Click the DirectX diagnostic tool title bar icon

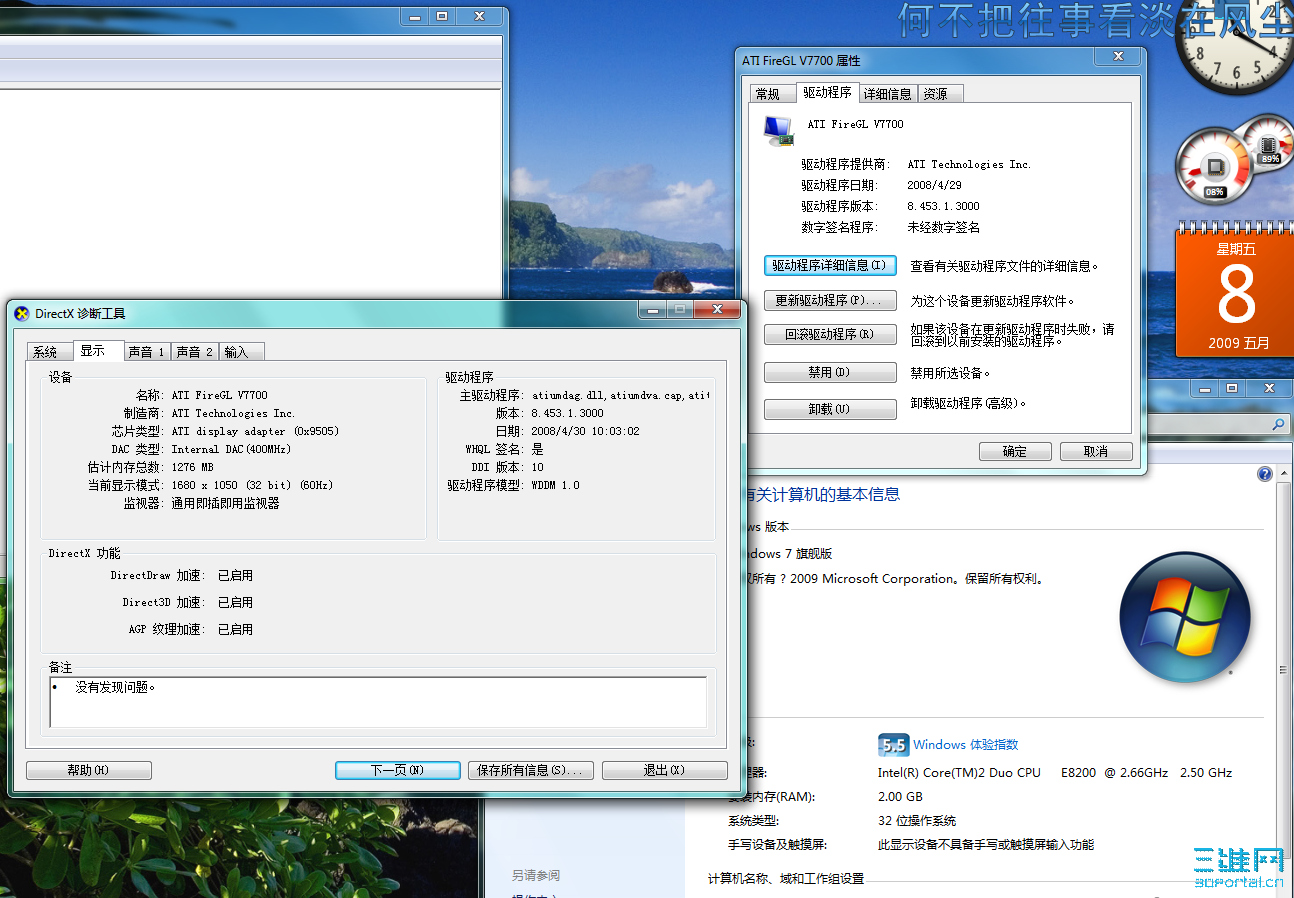[22, 313]
